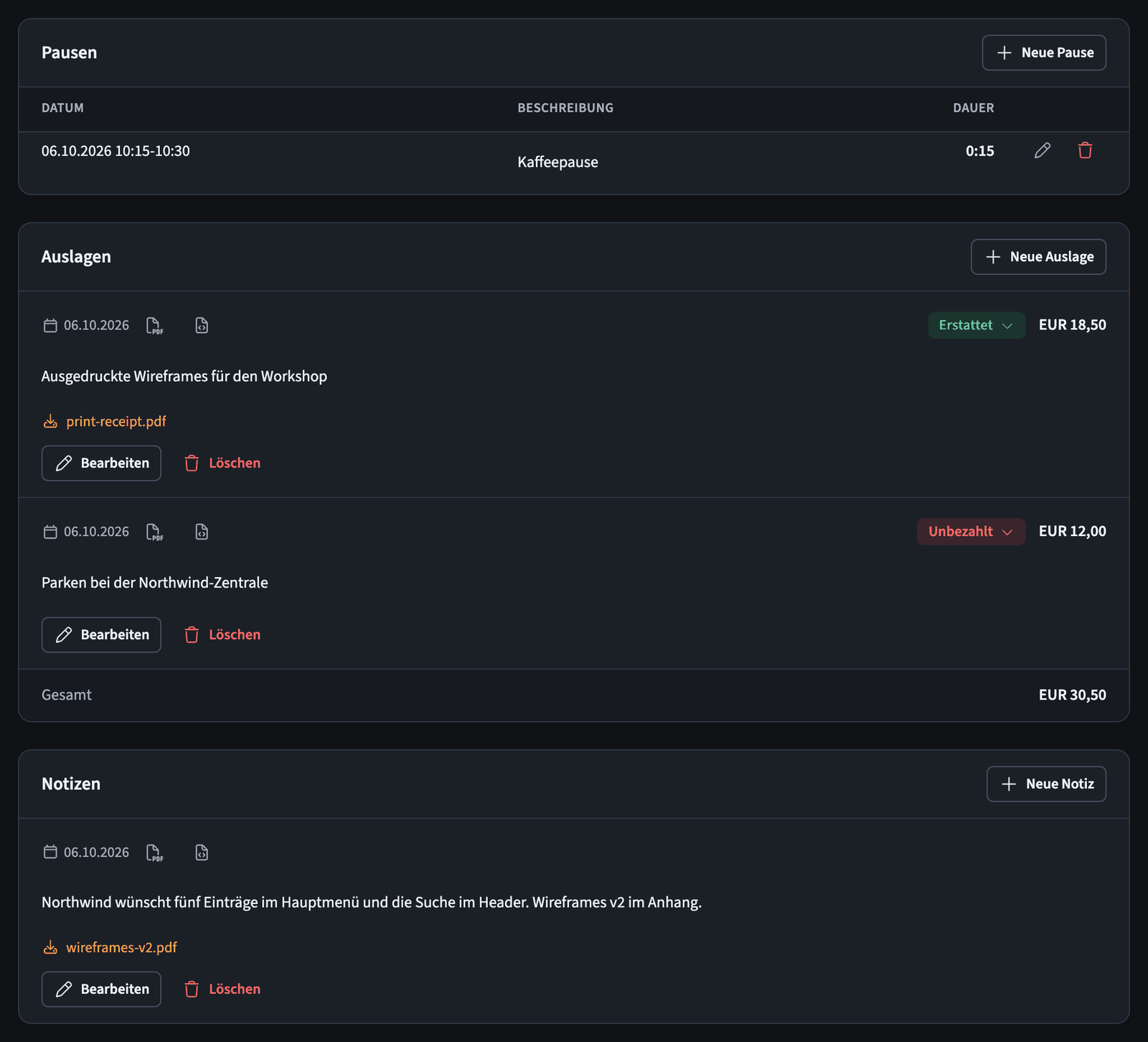
Task: Open code file icon for Wireframes expense
Action: pyautogui.click(x=202, y=326)
